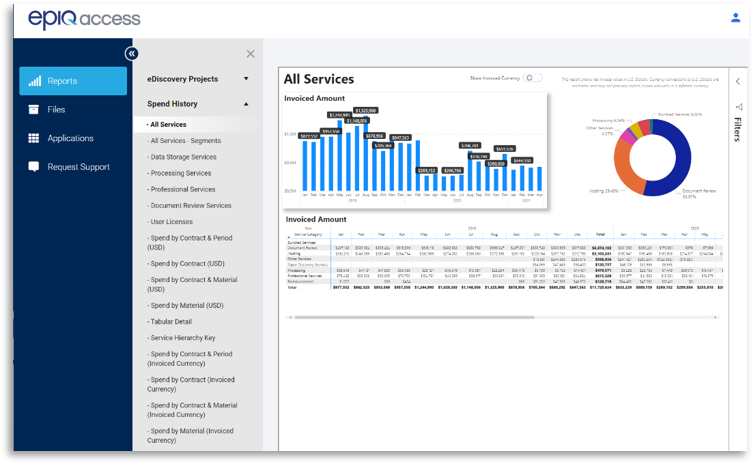753x464 pixels.
Task: Click the $444,550 bar label
Action: (x=522, y=160)
